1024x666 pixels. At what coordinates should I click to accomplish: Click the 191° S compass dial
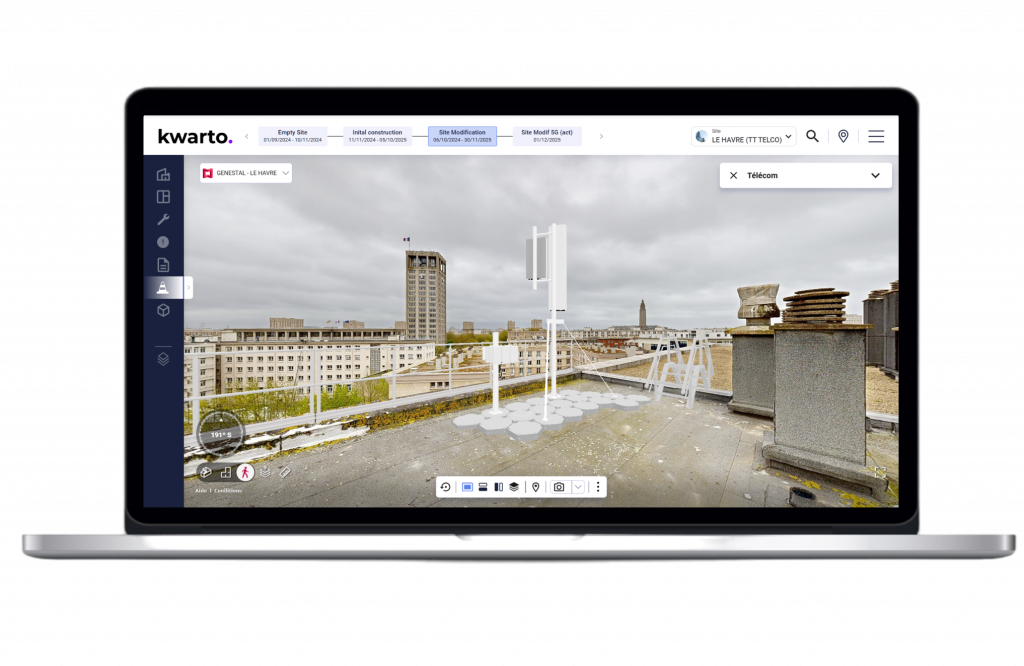(x=220, y=434)
